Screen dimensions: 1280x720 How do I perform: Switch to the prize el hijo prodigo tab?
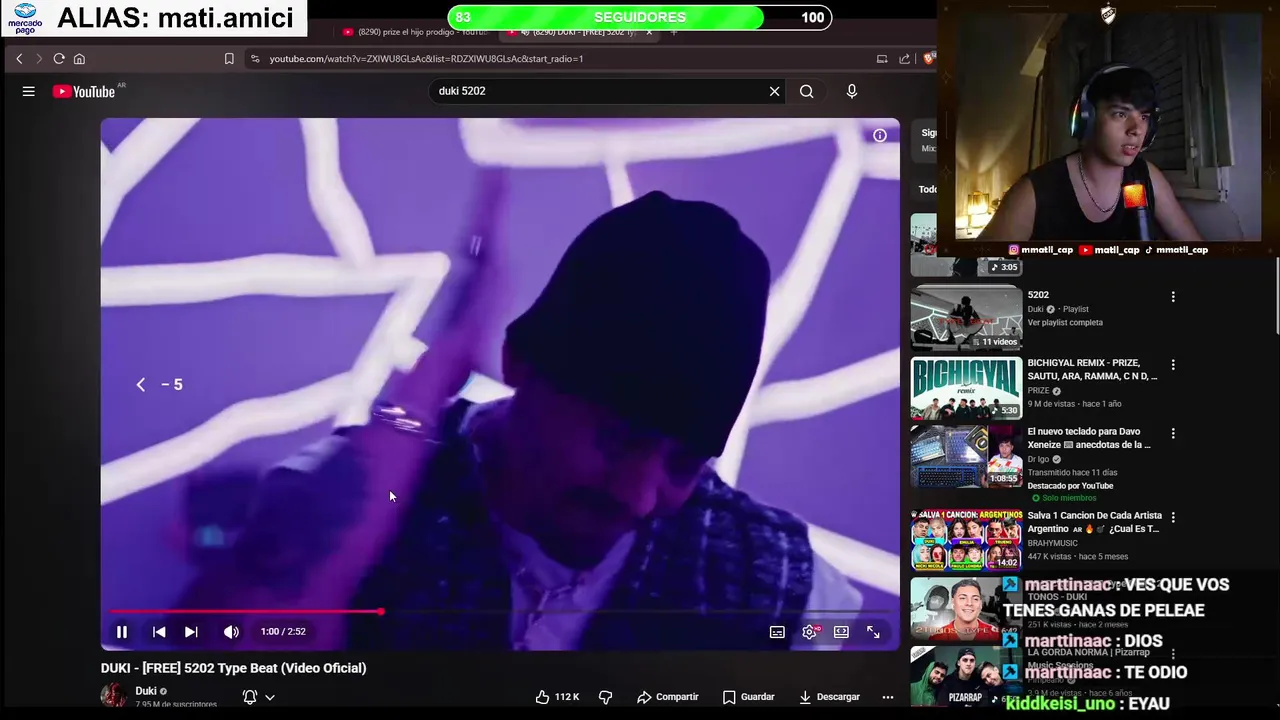point(415,32)
